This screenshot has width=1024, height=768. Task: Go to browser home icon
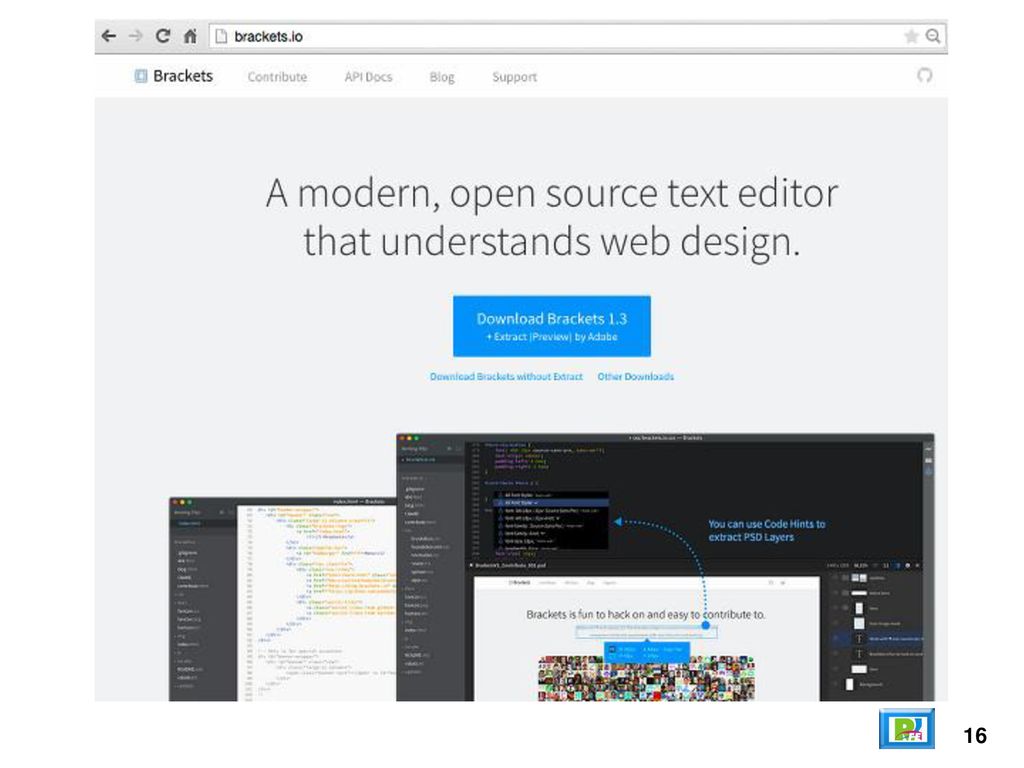click(190, 36)
